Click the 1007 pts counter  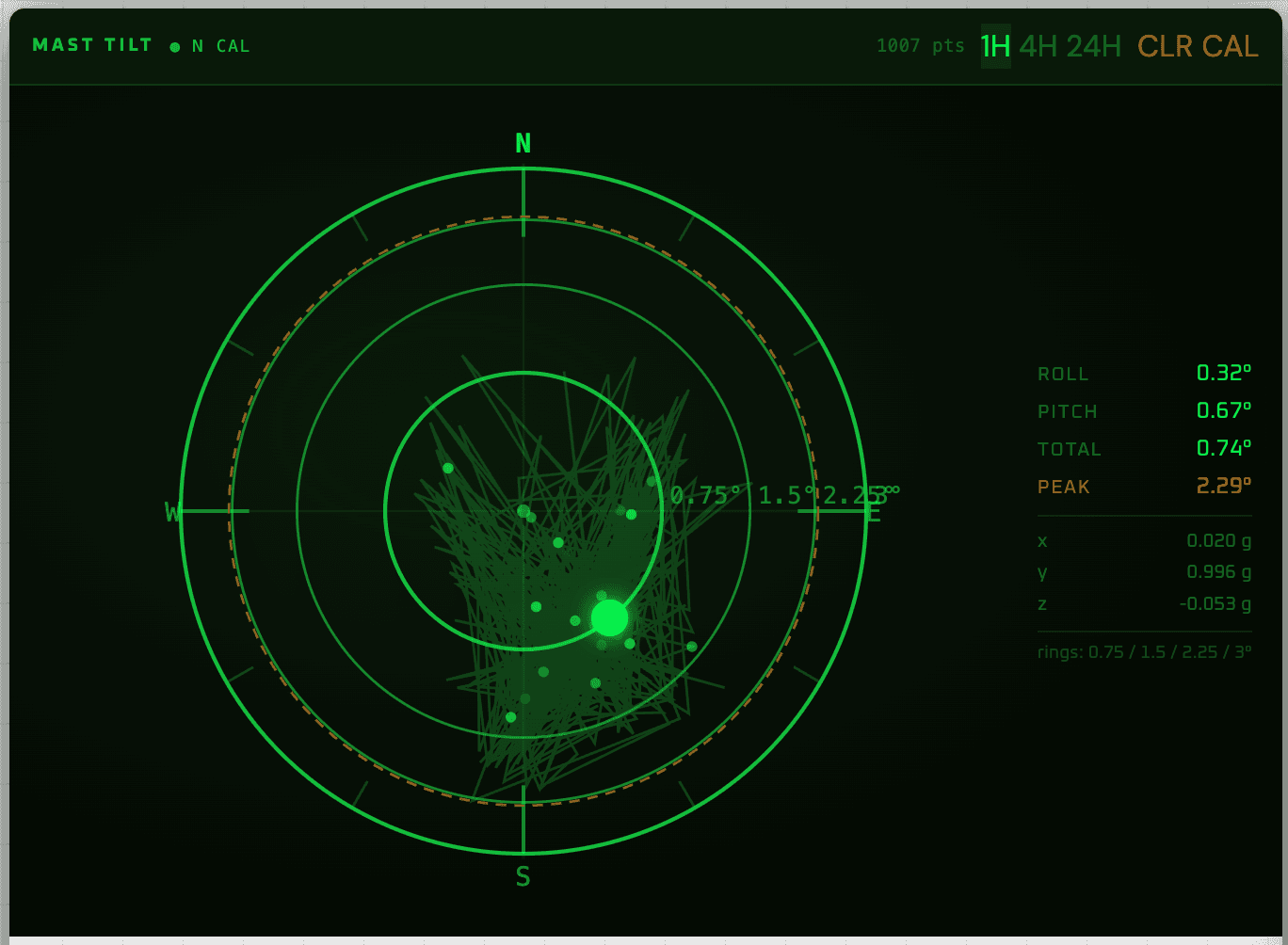[920, 45]
